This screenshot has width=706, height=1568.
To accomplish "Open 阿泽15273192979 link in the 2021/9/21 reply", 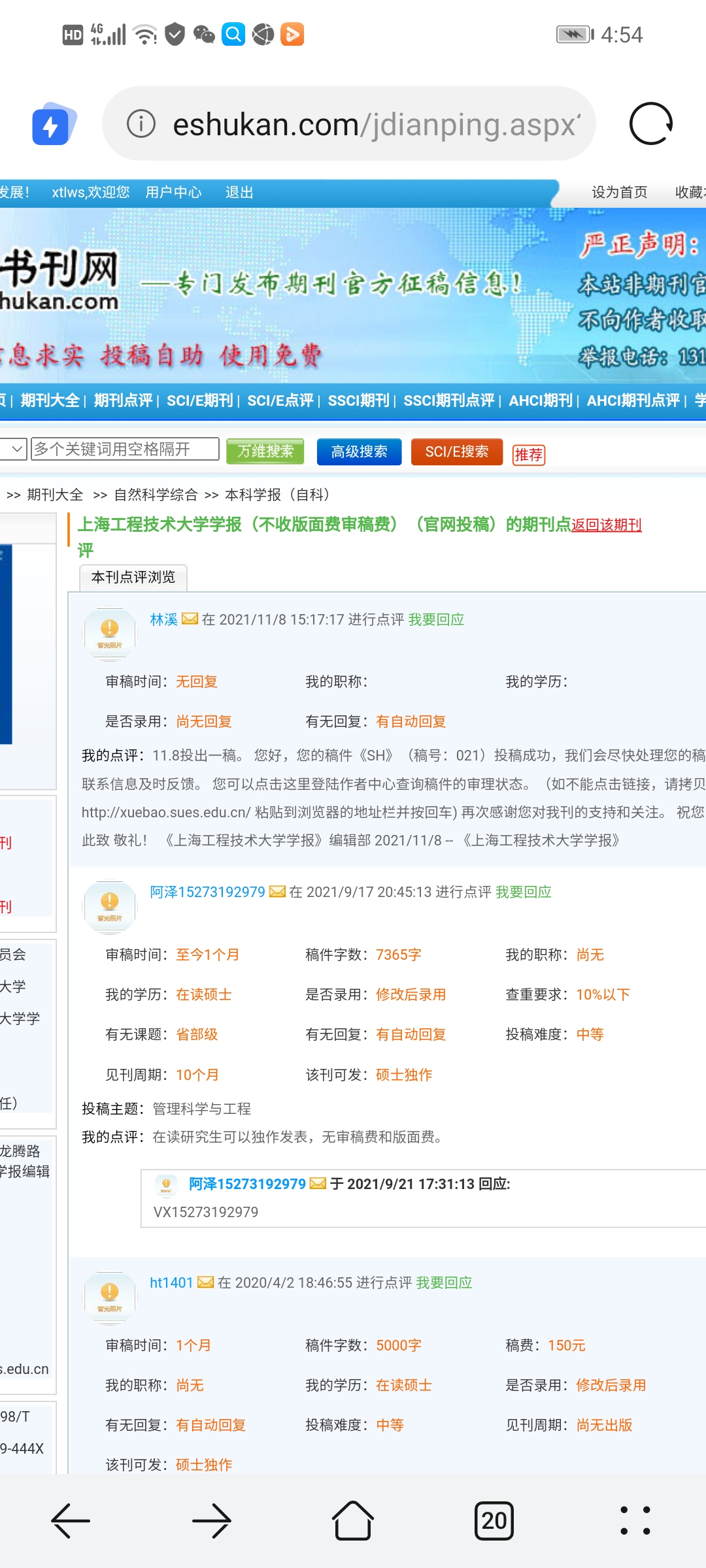I will click(247, 1183).
